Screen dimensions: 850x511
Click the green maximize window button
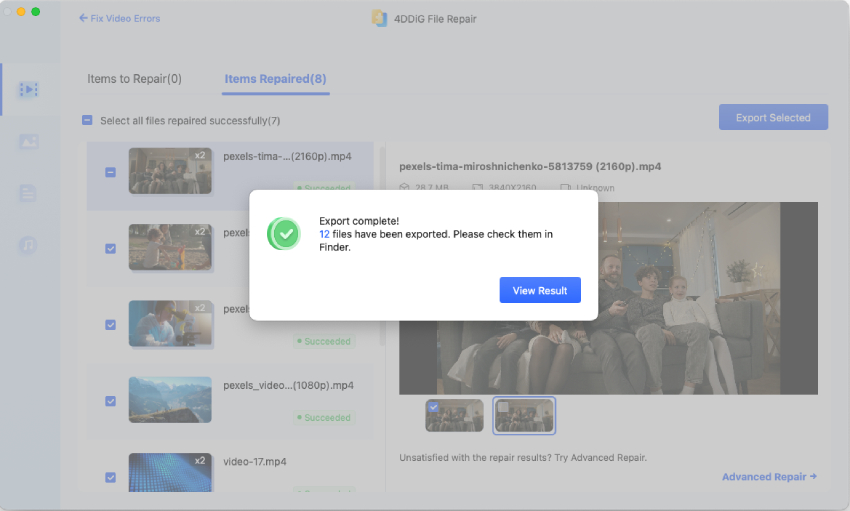pos(36,11)
